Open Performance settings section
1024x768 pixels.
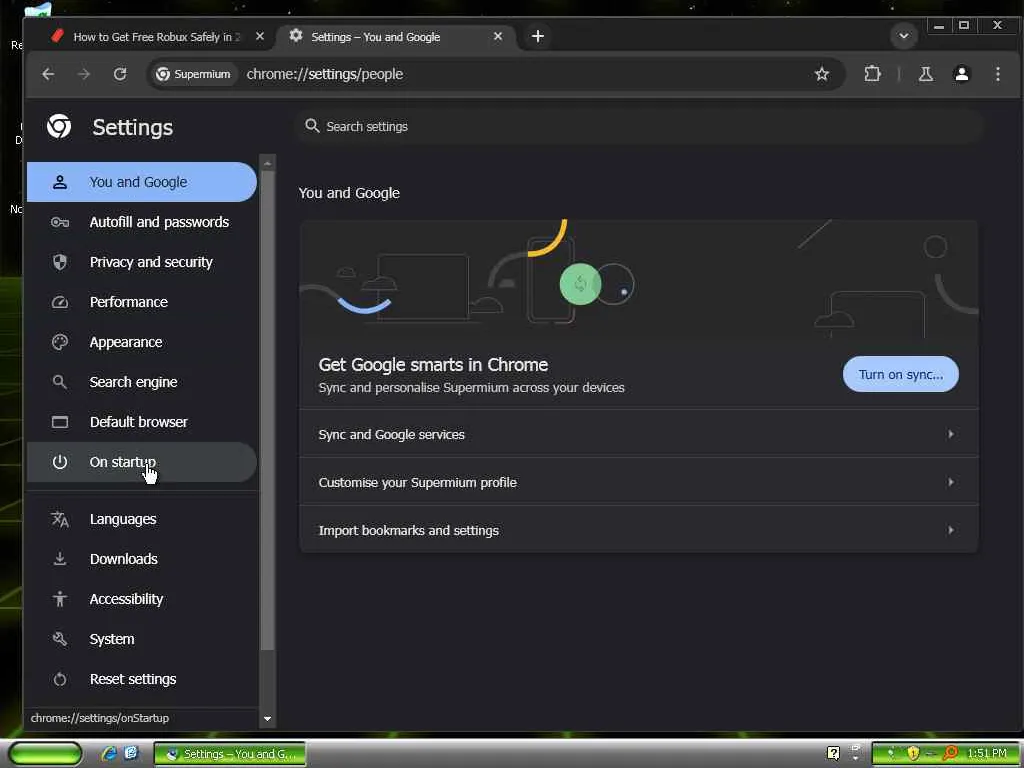(x=142, y=302)
